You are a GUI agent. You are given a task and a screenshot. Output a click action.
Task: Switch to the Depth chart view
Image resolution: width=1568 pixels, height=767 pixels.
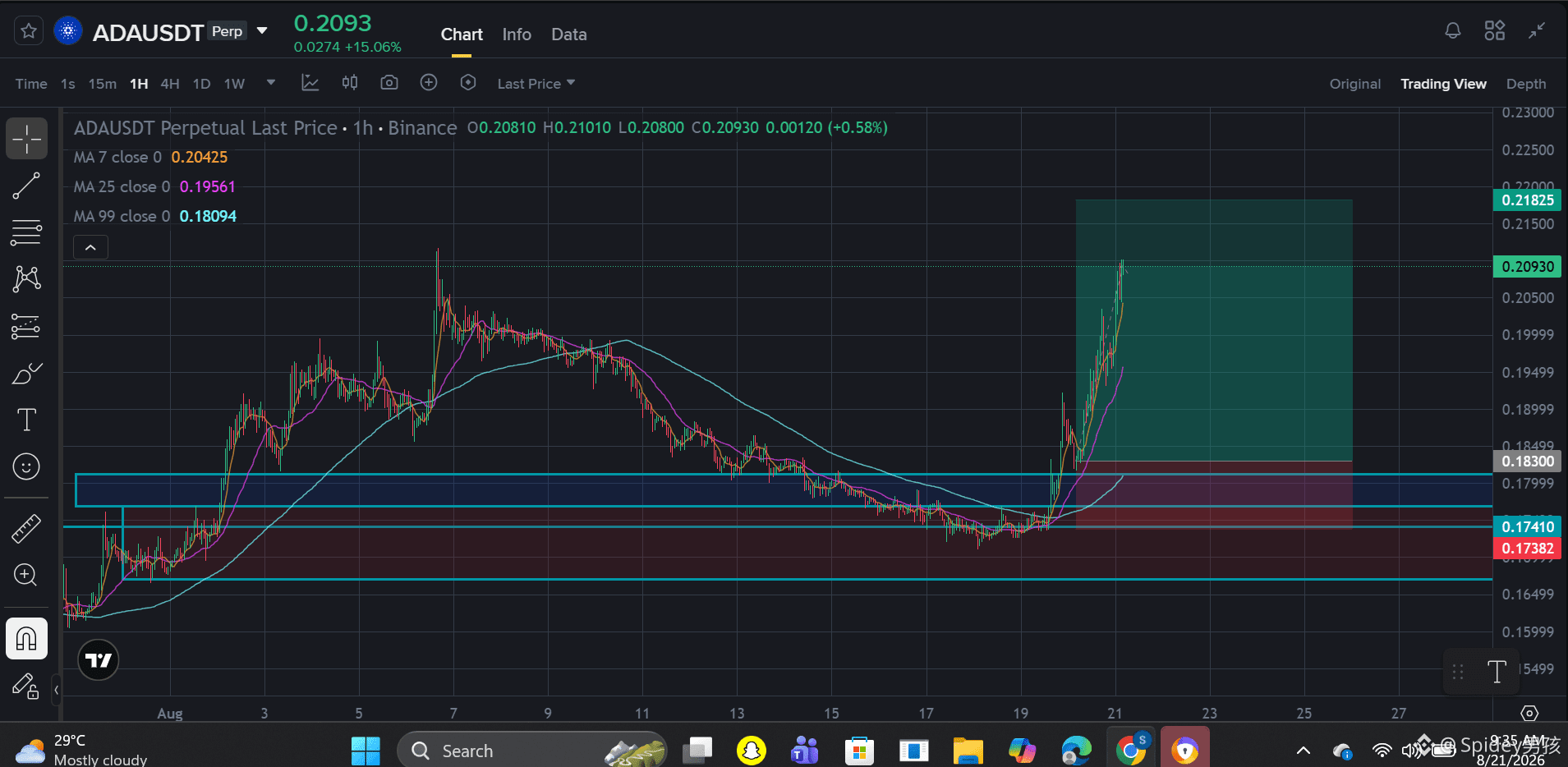(1526, 84)
